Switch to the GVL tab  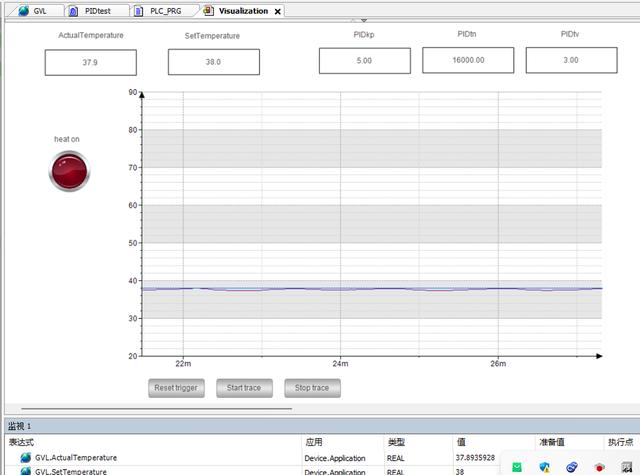click(x=40, y=11)
